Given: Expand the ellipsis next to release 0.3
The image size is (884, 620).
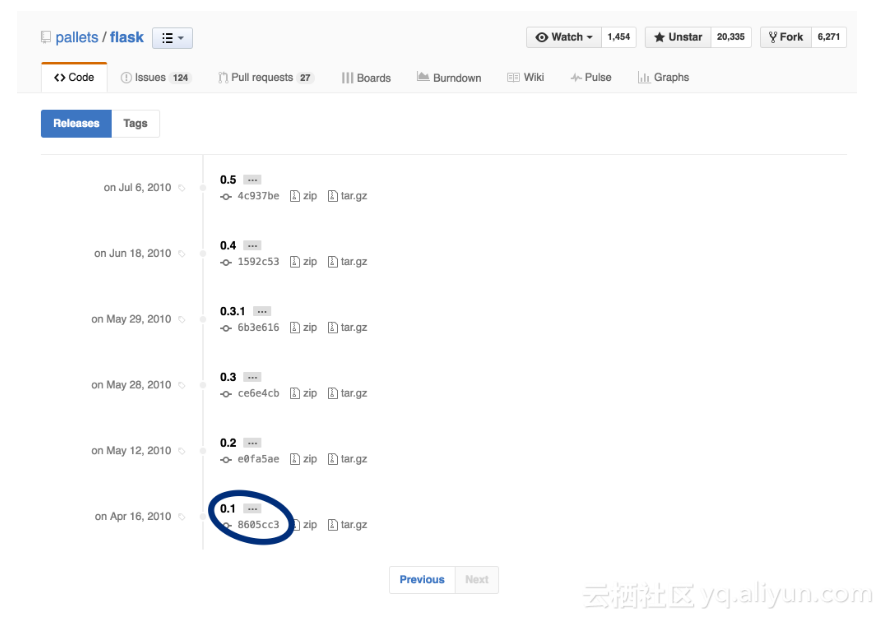Looking at the screenshot, I should click(252, 377).
